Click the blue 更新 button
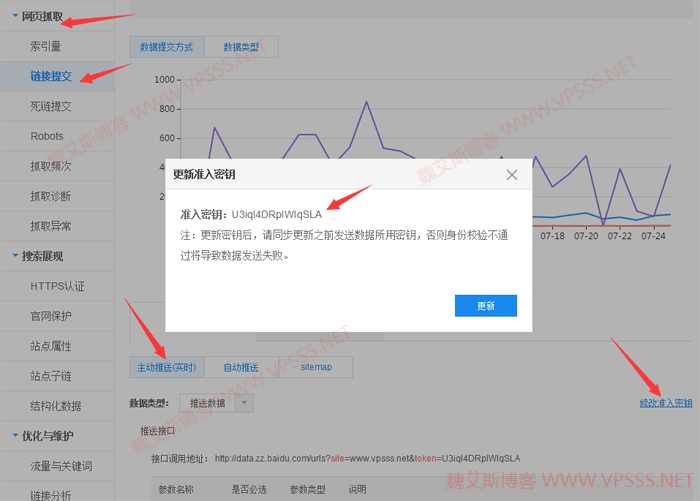The height and width of the screenshot is (501, 700). [x=485, y=305]
